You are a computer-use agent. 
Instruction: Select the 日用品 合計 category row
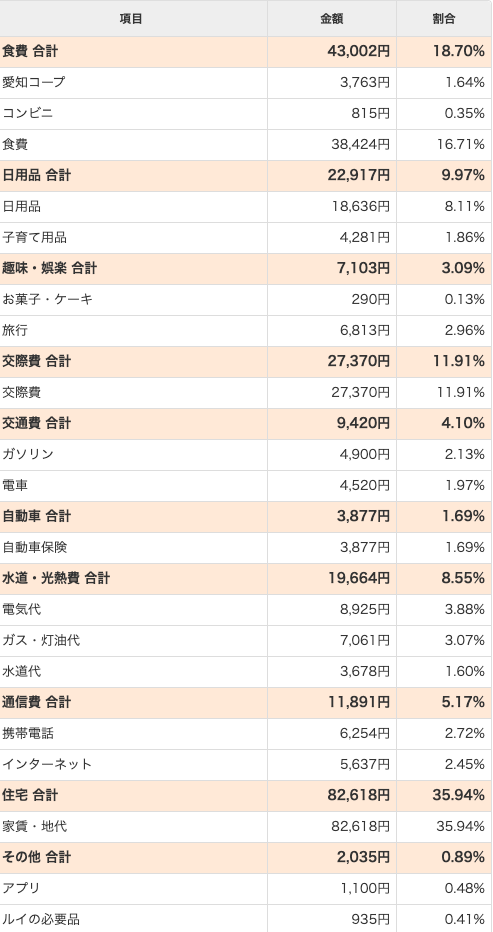point(246,176)
